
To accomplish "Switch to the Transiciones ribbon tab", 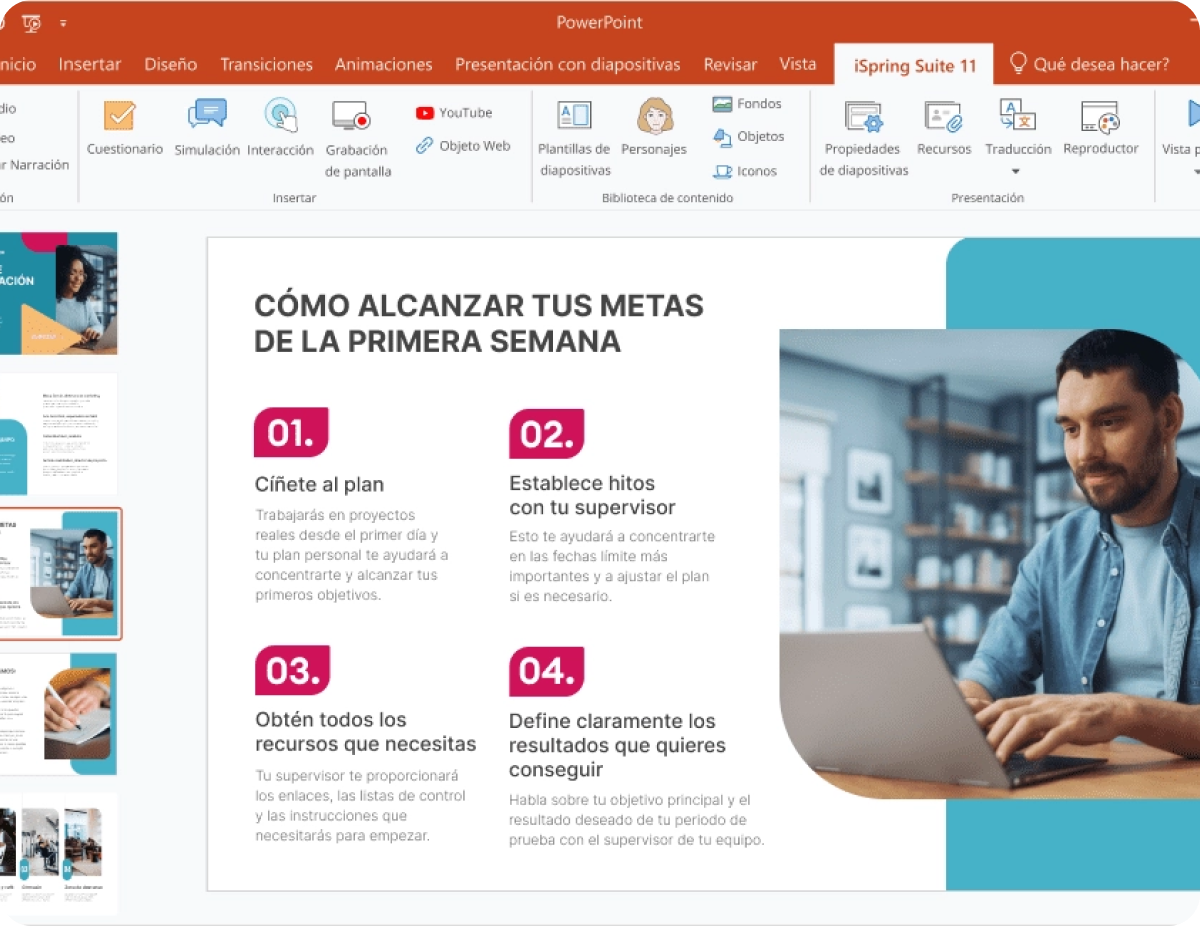I will (266, 64).
